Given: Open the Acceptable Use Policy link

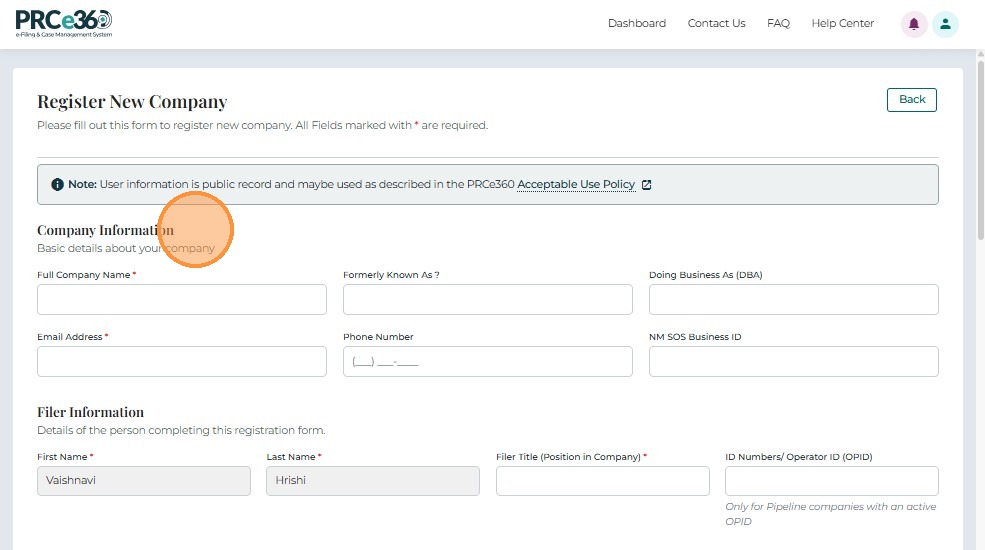Looking at the screenshot, I should pyautogui.click(x=576, y=185).
